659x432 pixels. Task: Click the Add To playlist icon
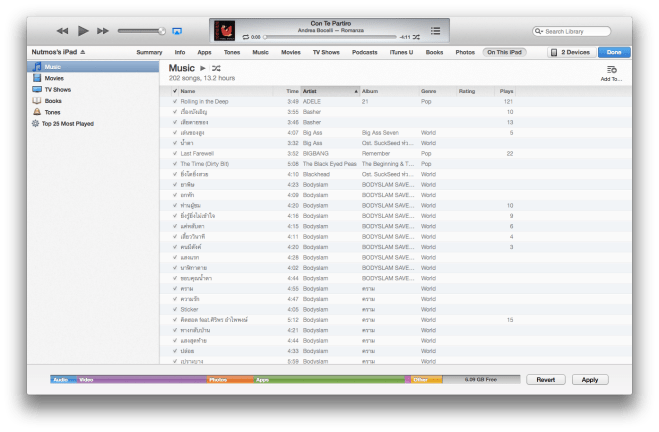(611, 70)
